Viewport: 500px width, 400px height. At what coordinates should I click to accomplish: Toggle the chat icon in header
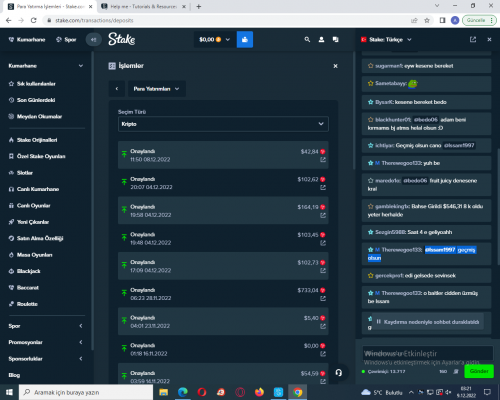(x=336, y=39)
